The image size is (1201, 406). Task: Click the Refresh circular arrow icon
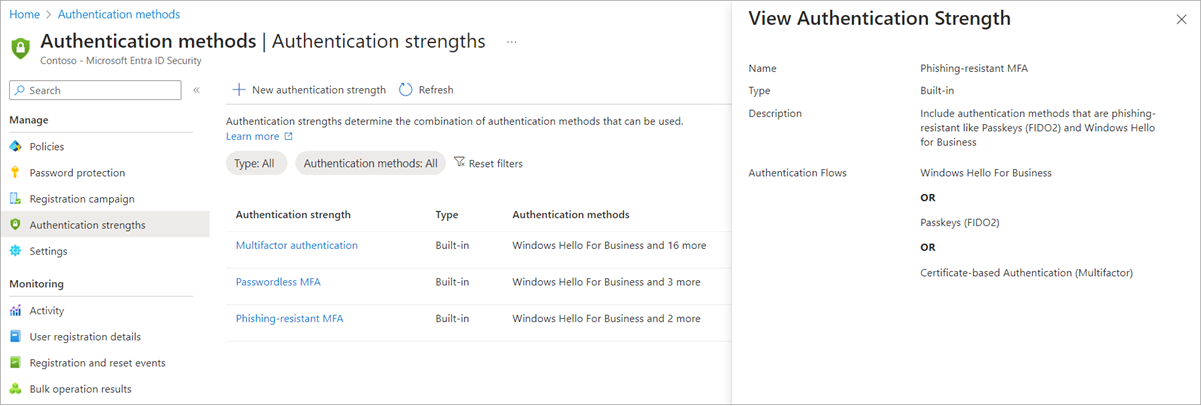pyautogui.click(x=405, y=89)
